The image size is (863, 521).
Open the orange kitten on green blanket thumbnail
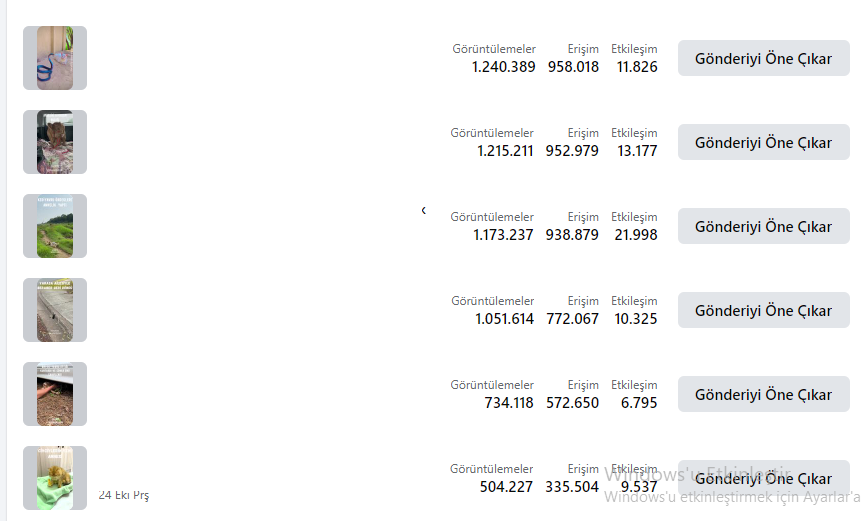click(x=55, y=478)
